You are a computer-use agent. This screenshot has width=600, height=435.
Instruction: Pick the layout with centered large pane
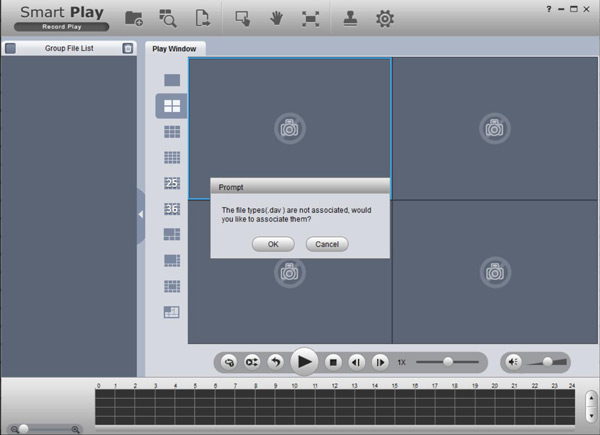[172, 286]
